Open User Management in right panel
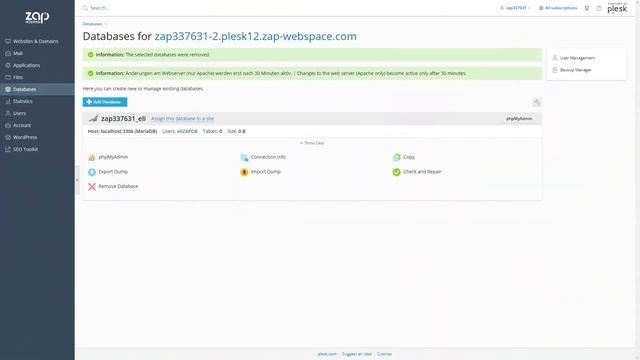 click(577, 58)
